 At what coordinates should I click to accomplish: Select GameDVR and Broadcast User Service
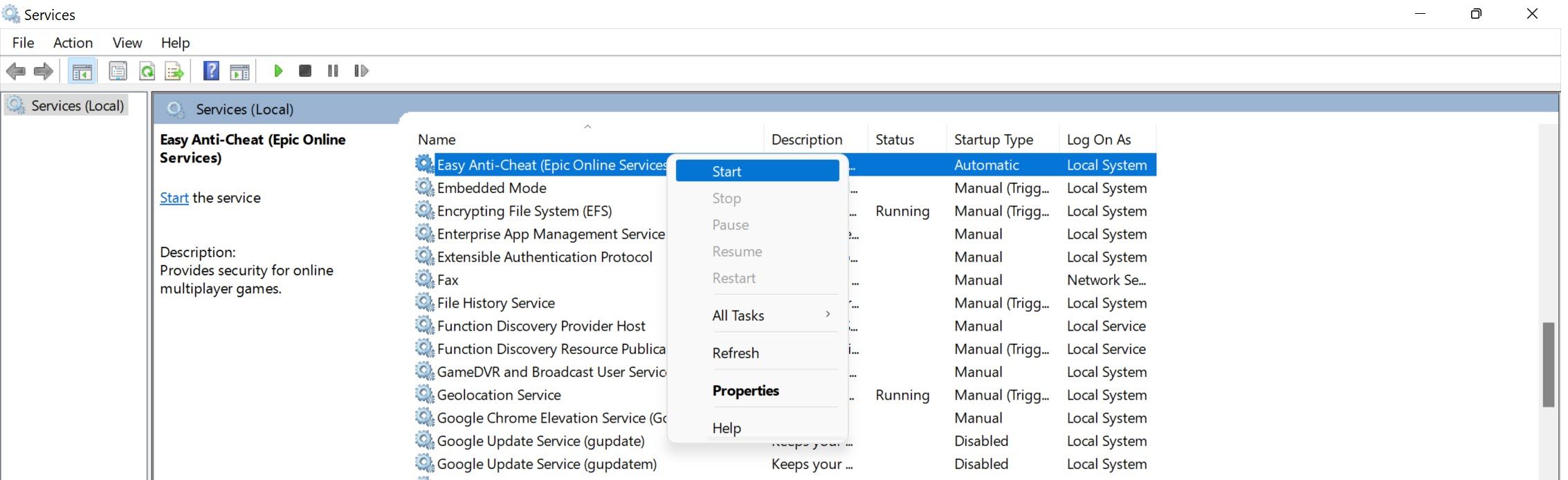551,371
